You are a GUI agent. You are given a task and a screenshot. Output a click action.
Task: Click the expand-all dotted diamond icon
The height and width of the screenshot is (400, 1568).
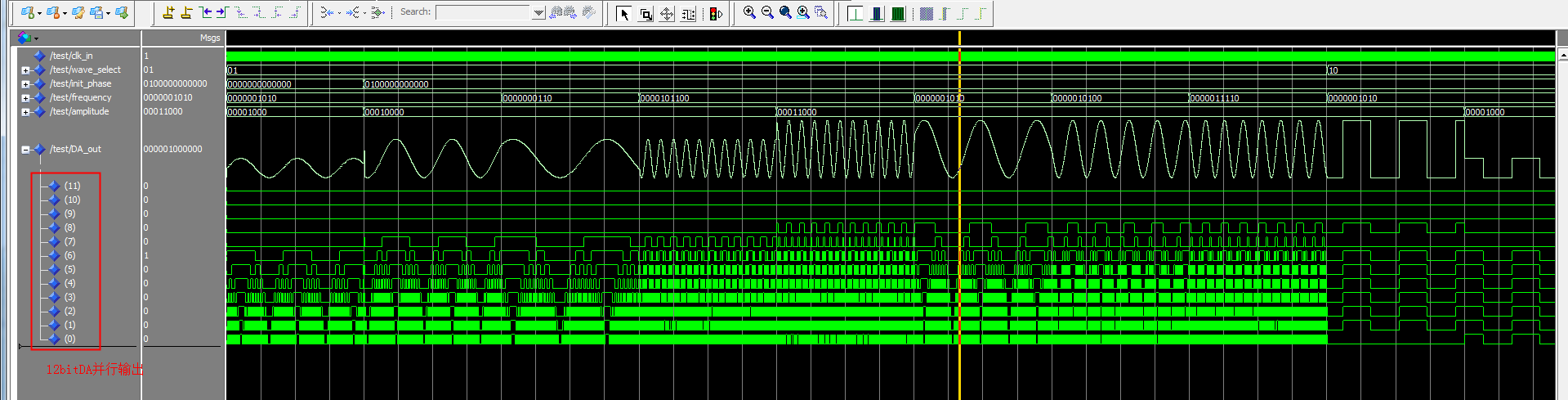point(377,12)
